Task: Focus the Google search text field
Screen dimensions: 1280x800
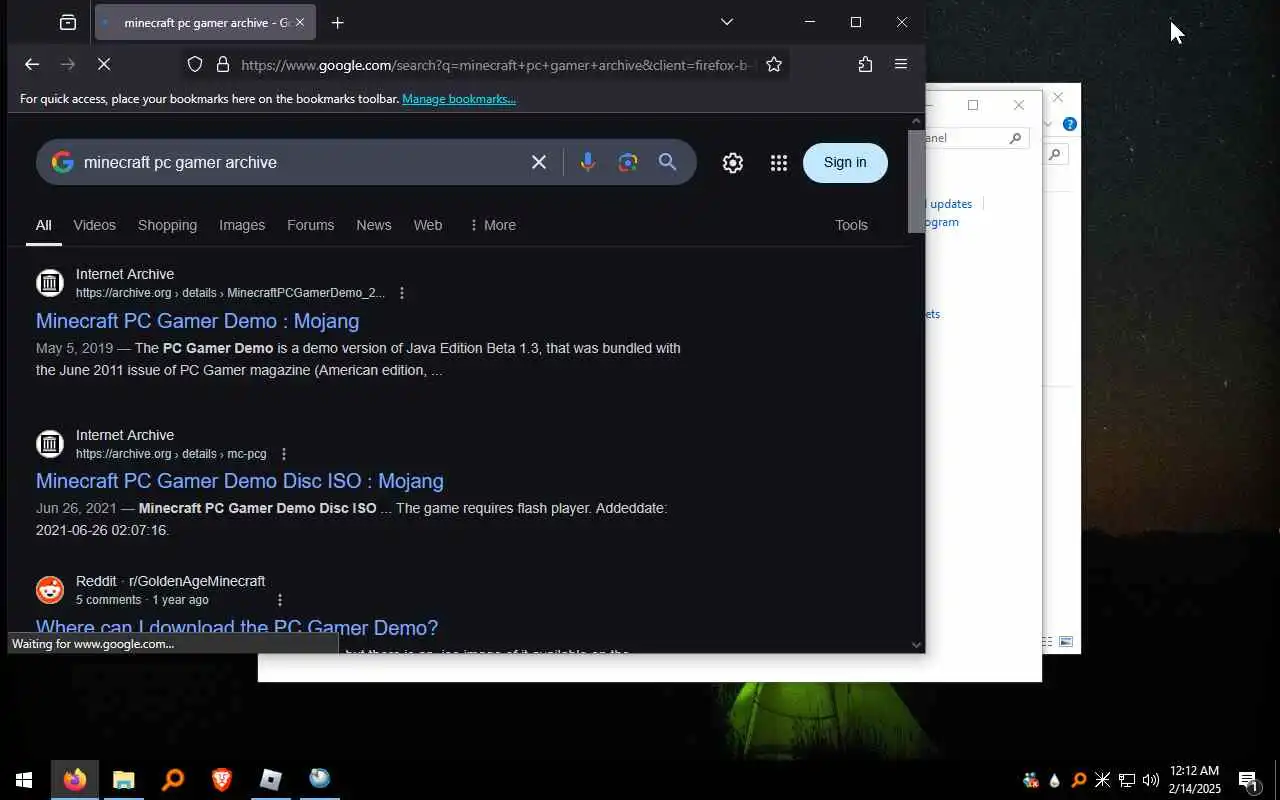Action: tap(300, 162)
